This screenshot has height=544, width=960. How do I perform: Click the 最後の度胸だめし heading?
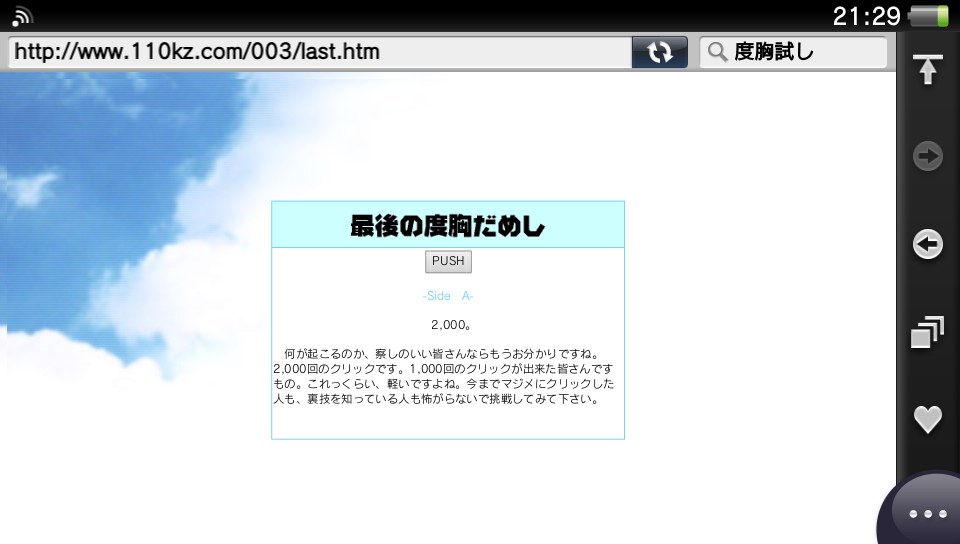point(448,226)
